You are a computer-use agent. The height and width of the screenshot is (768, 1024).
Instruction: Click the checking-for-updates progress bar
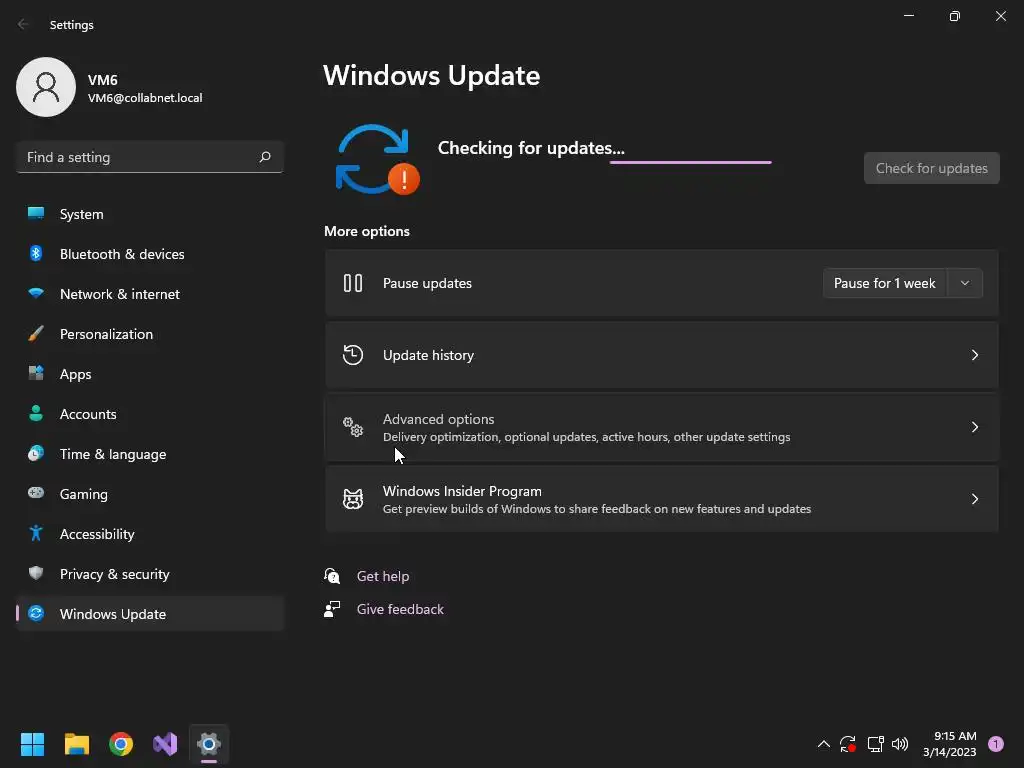click(690, 162)
